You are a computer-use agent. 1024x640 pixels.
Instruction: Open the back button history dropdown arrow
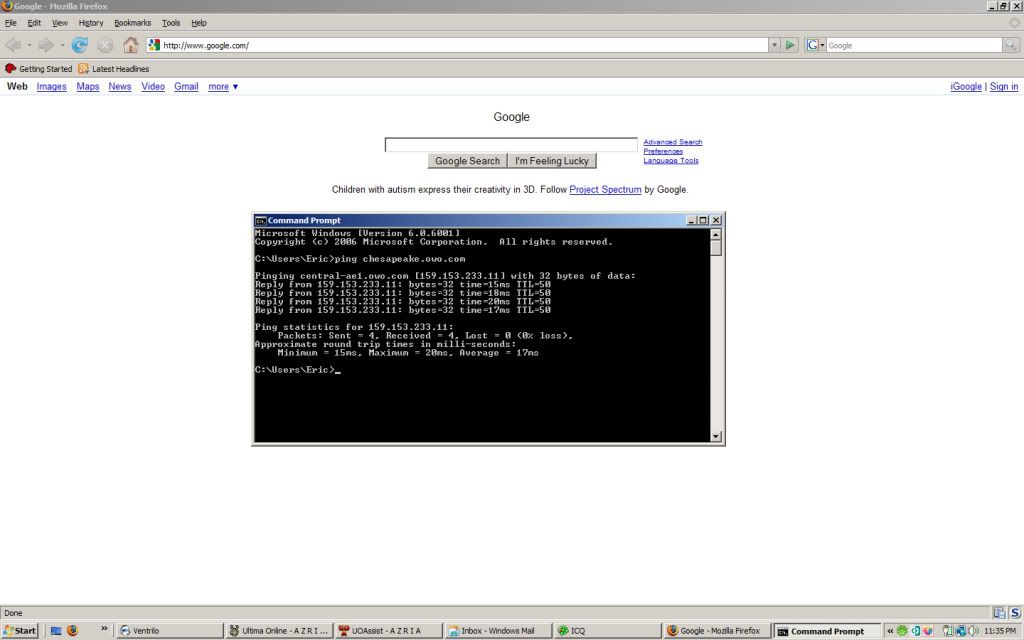coord(29,45)
